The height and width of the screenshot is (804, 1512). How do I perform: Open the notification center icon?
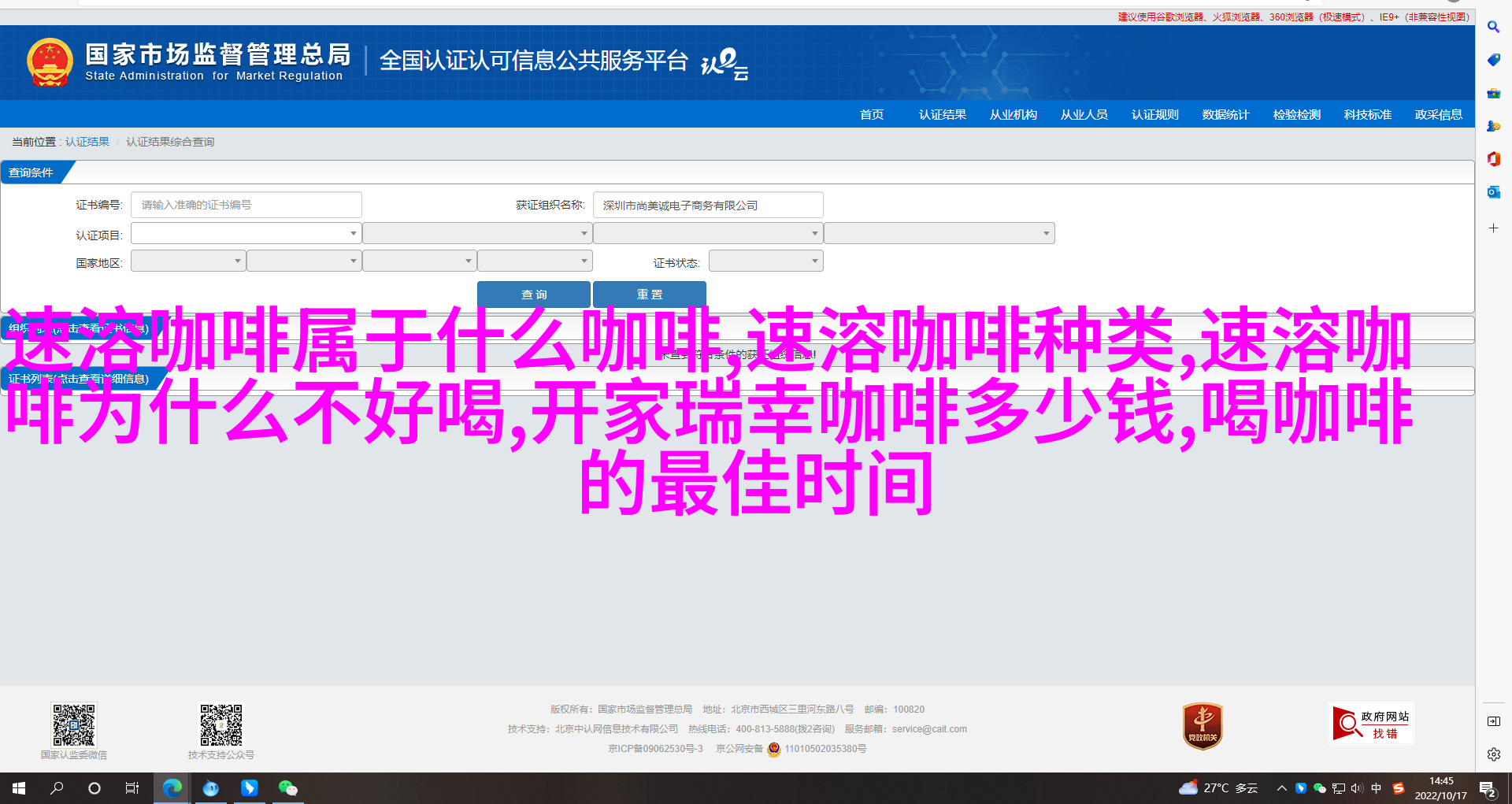click(1488, 789)
